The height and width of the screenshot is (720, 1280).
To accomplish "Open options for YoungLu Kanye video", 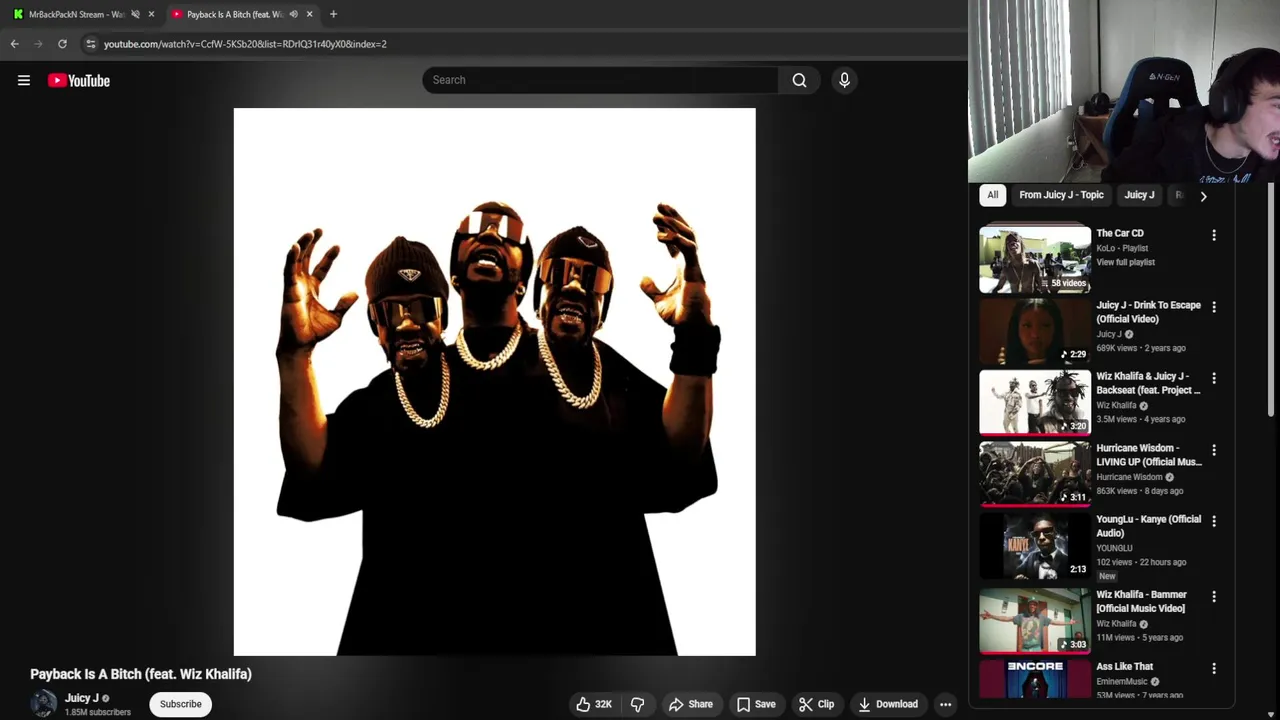I will tap(1214, 521).
